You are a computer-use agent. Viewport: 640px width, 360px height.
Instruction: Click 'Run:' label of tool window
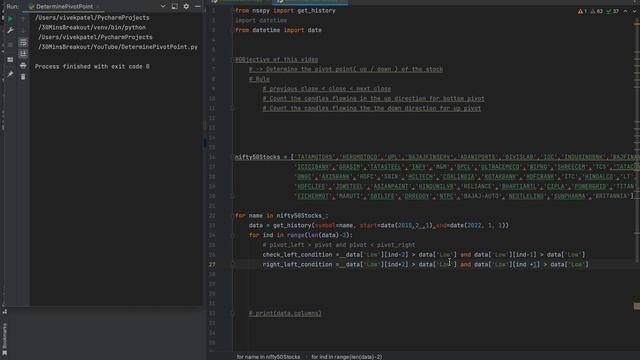coord(13,7)
